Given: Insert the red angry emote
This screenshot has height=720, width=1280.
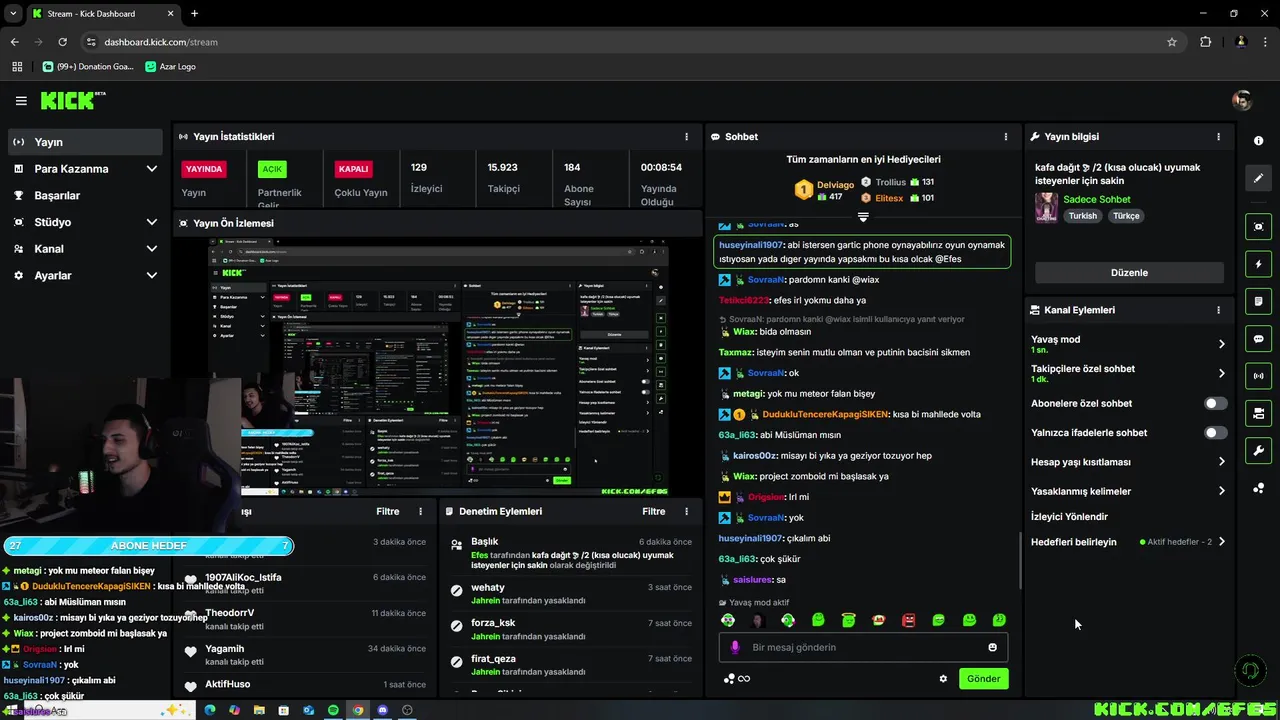Looking at the screenshot, I should click(908, 620).
